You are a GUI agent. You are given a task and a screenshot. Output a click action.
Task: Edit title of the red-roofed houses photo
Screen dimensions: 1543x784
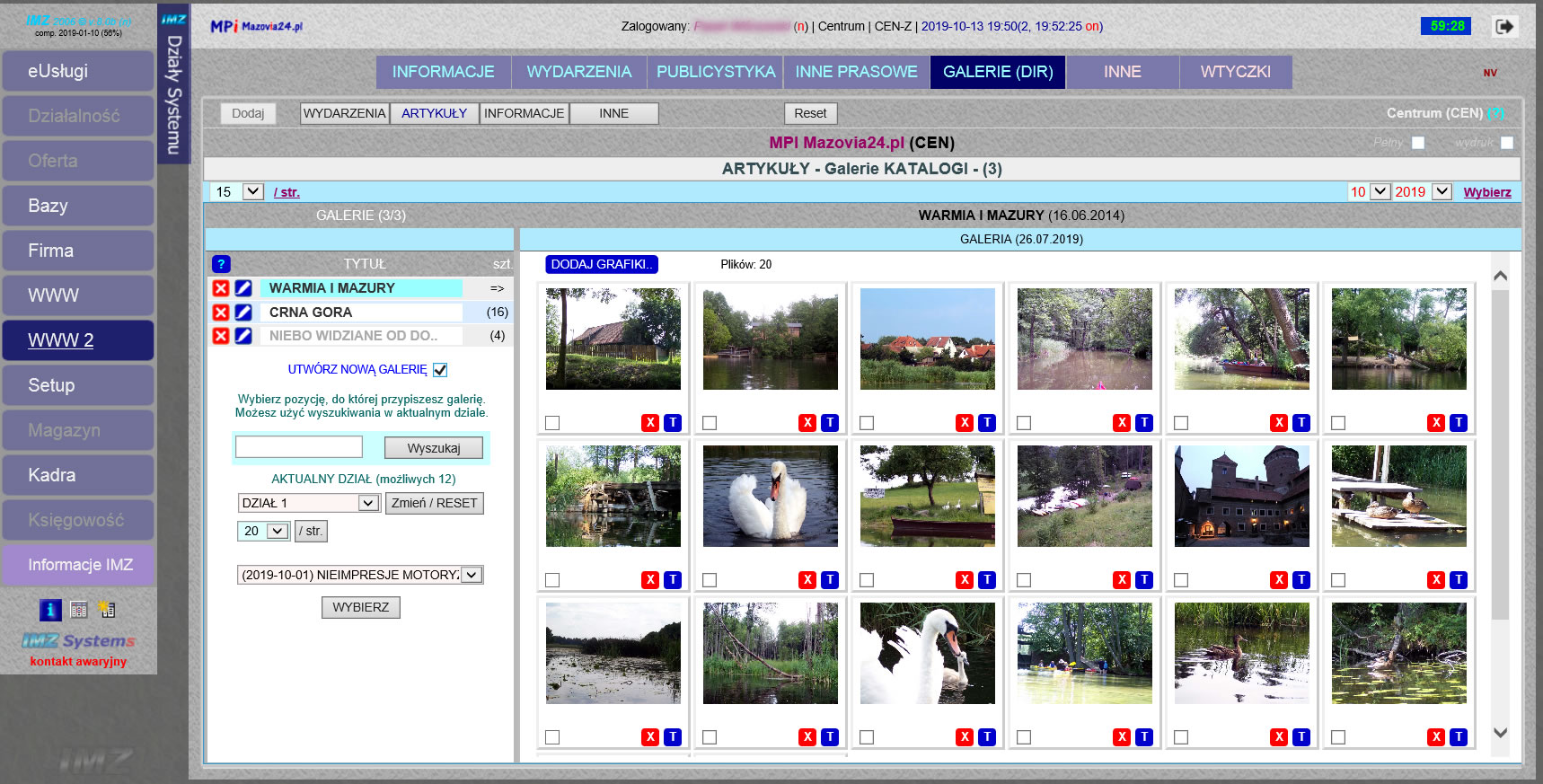(x=987, y=422)
